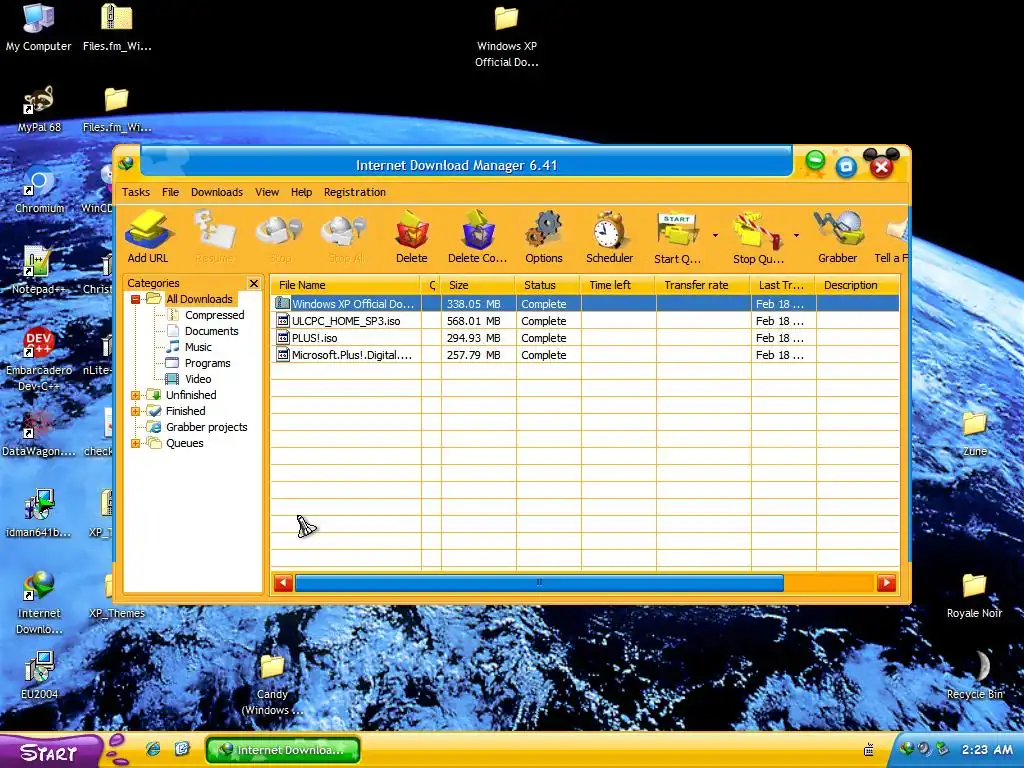The height and width of the screenshot is (768, 1024).
Task: Open the File menu
Action: 170,192
